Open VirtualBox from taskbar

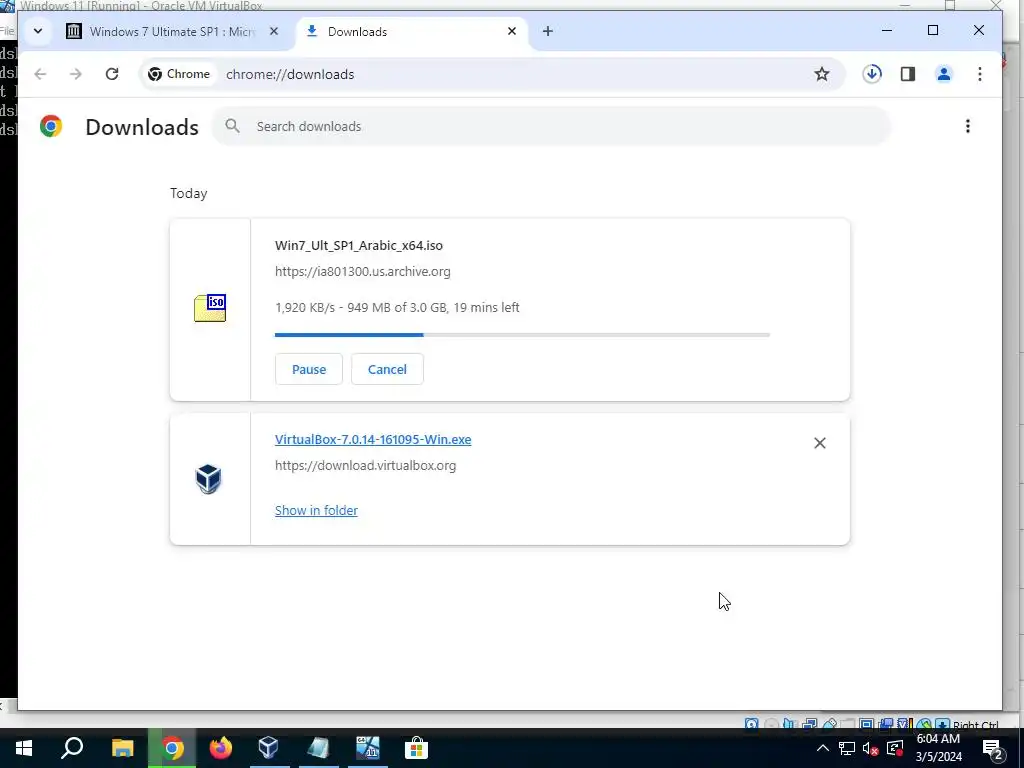[x=268, y=748]
